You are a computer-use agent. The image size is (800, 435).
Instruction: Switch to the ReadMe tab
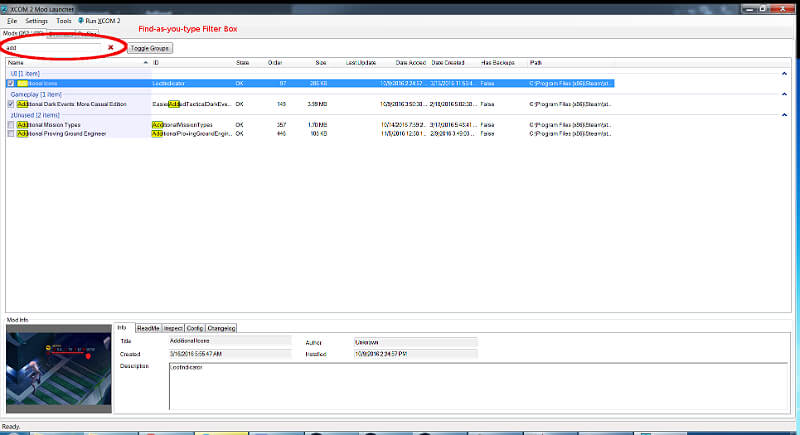pyautogui.click(x=147, y=327)
